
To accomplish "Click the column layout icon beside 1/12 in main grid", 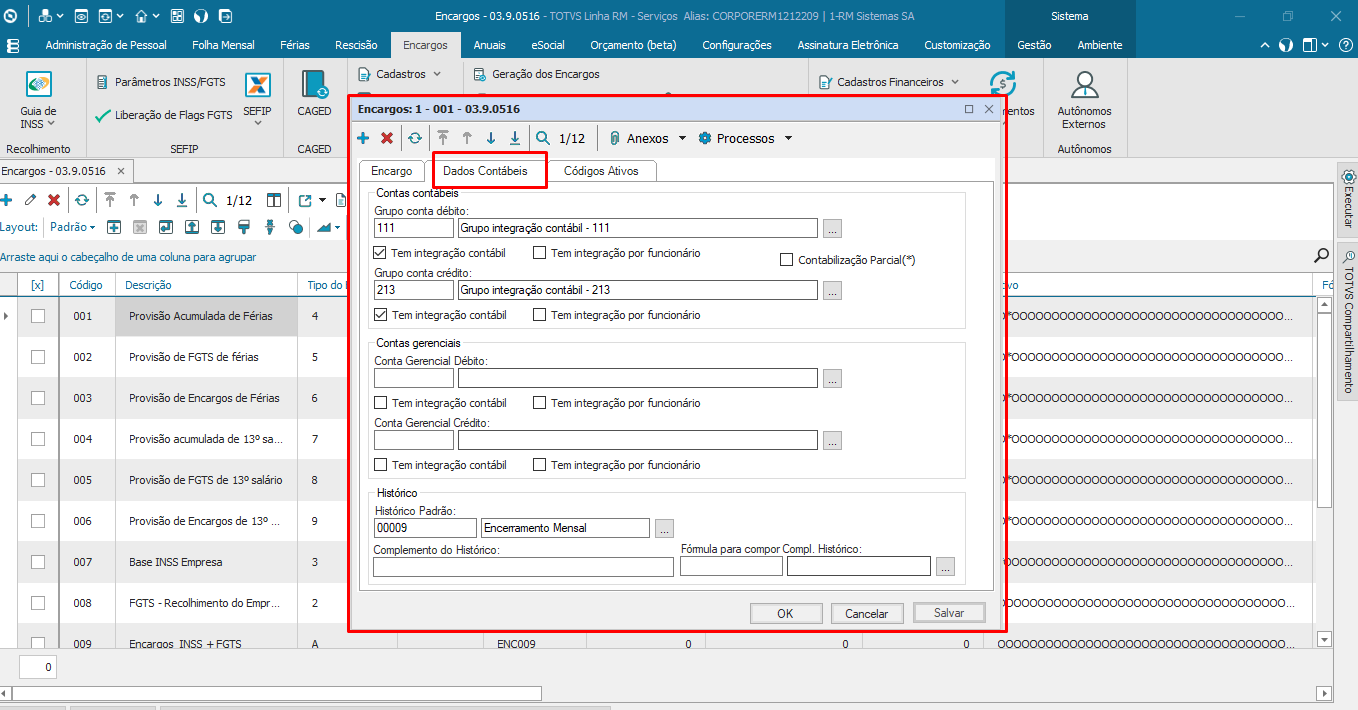I will point(273,200).
